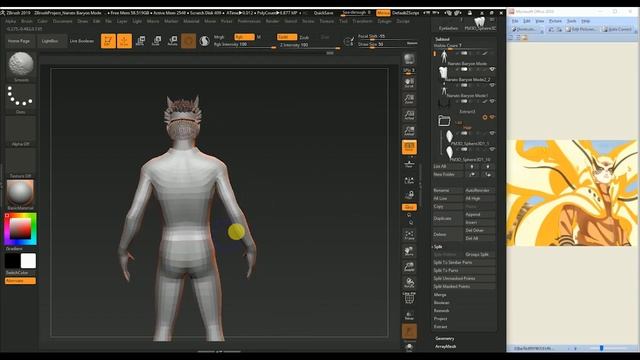Image resolution: width=640 pixels, height=360 pixels.
Task: Toggle the Transp transparency icon
Action: coord(409,315)
